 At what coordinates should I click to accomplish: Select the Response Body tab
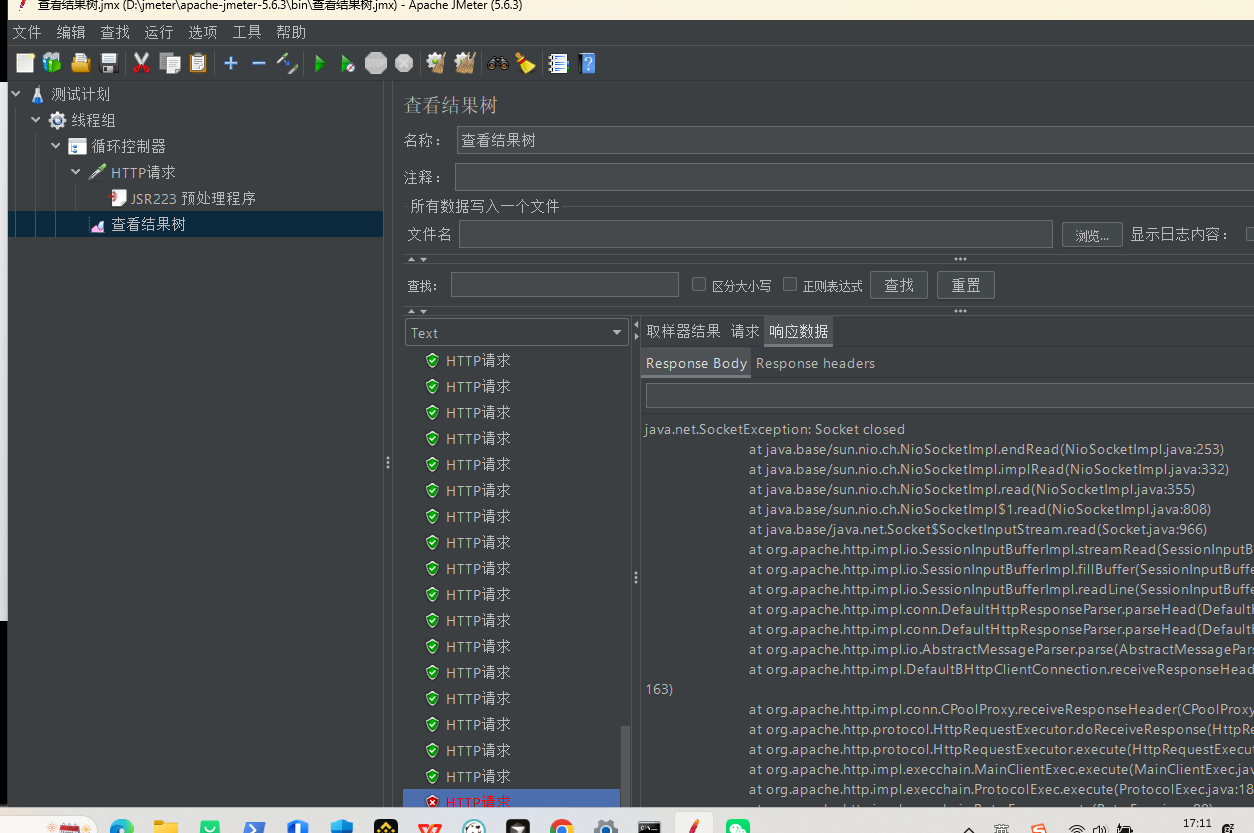(696, 363)
